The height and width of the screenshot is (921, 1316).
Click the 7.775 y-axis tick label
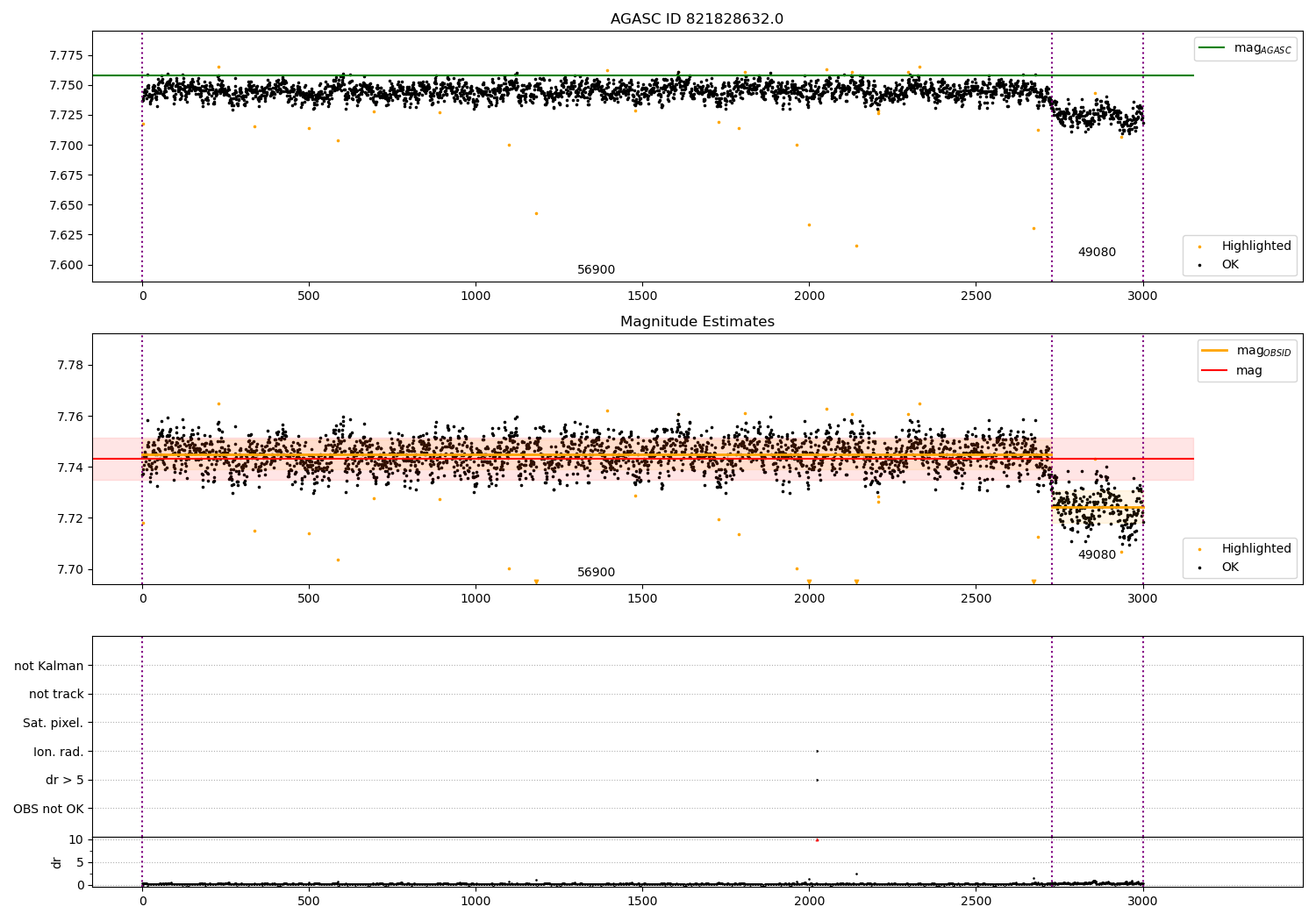point(67,55)
